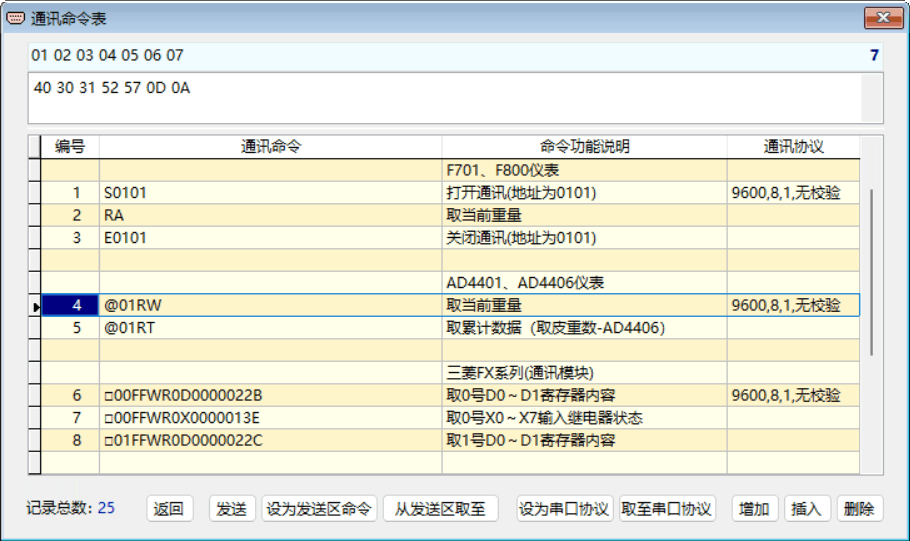The width and height of the screenshot is (910, 541).
Task: Click the 插入 button
Action: (x=807, y=509)
